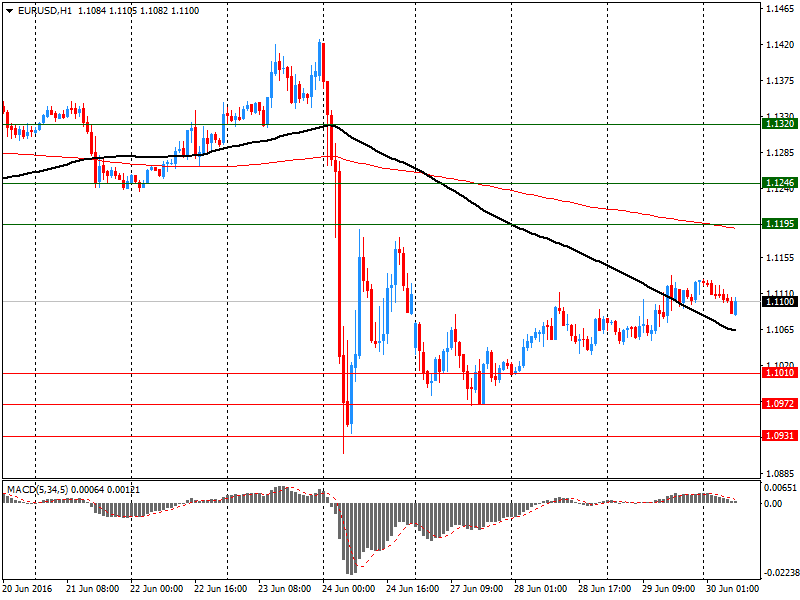Click the 28 Jun 17:00 time label
This screenshot has width=800, height=600.
[605, 589]
